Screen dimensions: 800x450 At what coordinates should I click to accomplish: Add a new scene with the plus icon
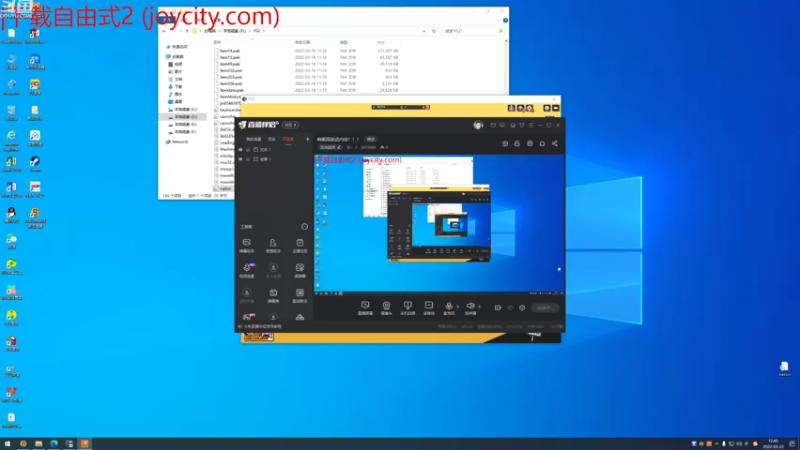[x=308, y=139]
